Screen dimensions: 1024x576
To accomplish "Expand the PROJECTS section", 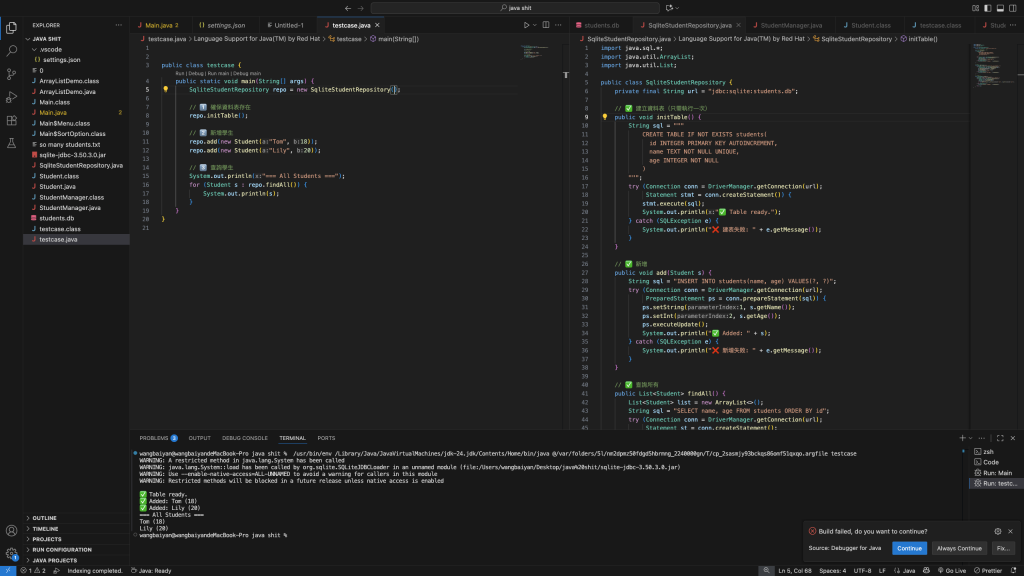I will [x=46, y=539].
